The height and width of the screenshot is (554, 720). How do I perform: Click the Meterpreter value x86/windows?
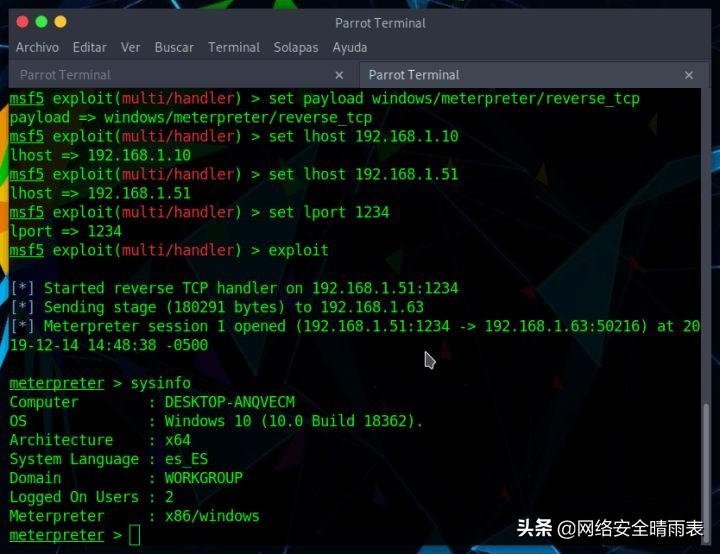pyautogui.click(x=212, y=516)
